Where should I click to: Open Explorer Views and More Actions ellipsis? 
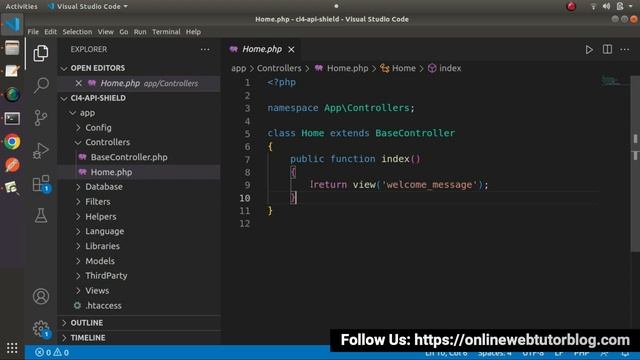point(205,49)
